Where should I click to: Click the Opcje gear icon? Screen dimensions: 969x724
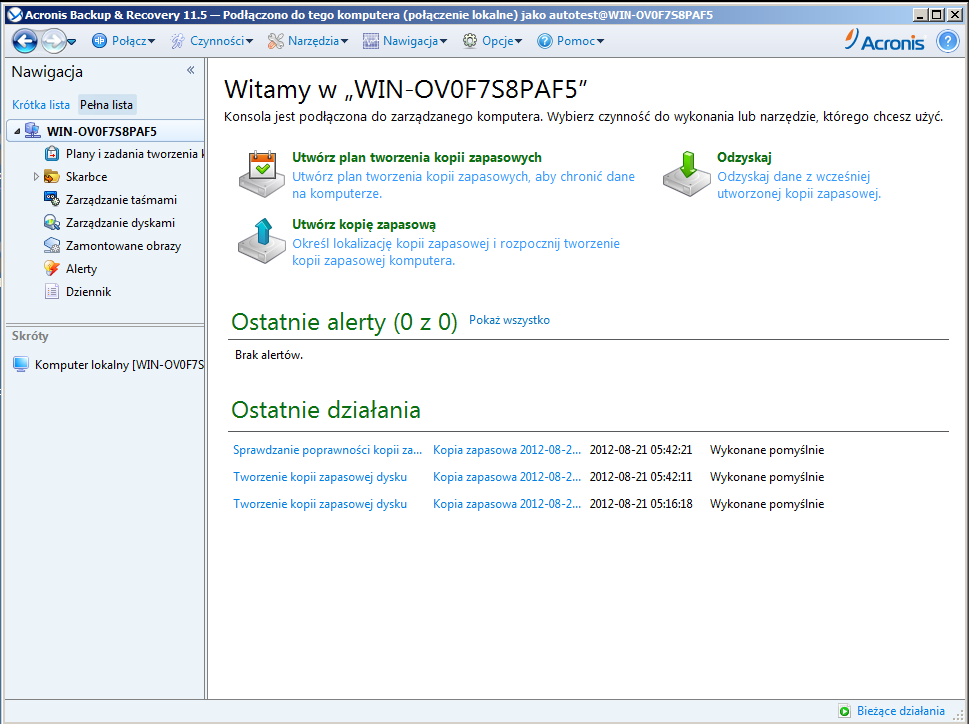(470, 41)
